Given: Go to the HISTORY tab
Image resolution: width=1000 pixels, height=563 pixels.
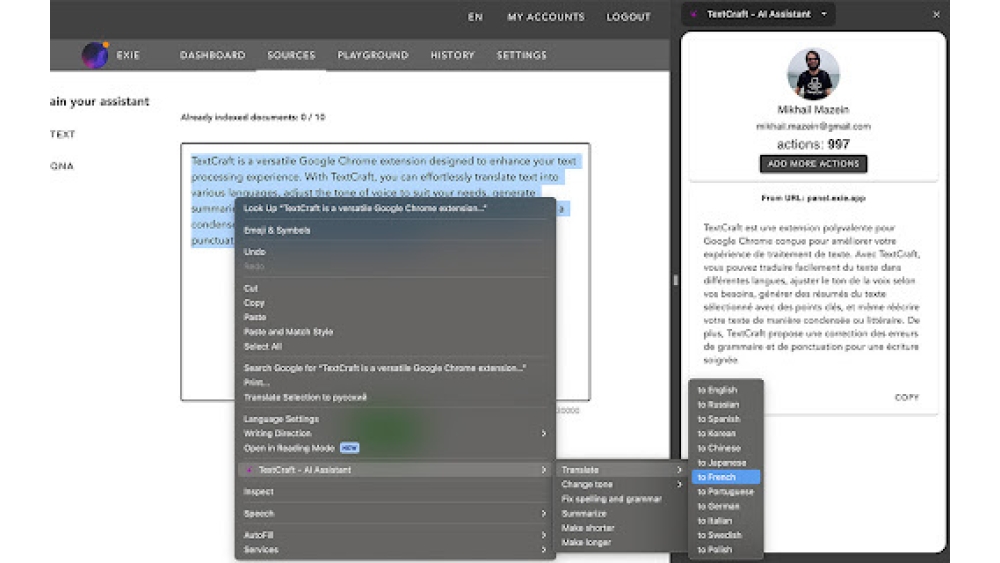Looking at the screenshot, I should [452, 55].
